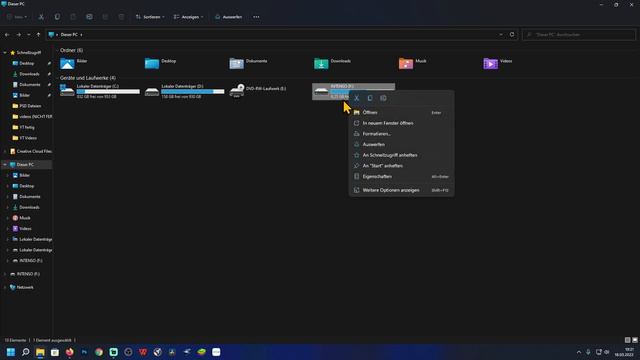Open the Windows Start menu
The height and width of the screenshot is (360, 640).
coord(11,352)
